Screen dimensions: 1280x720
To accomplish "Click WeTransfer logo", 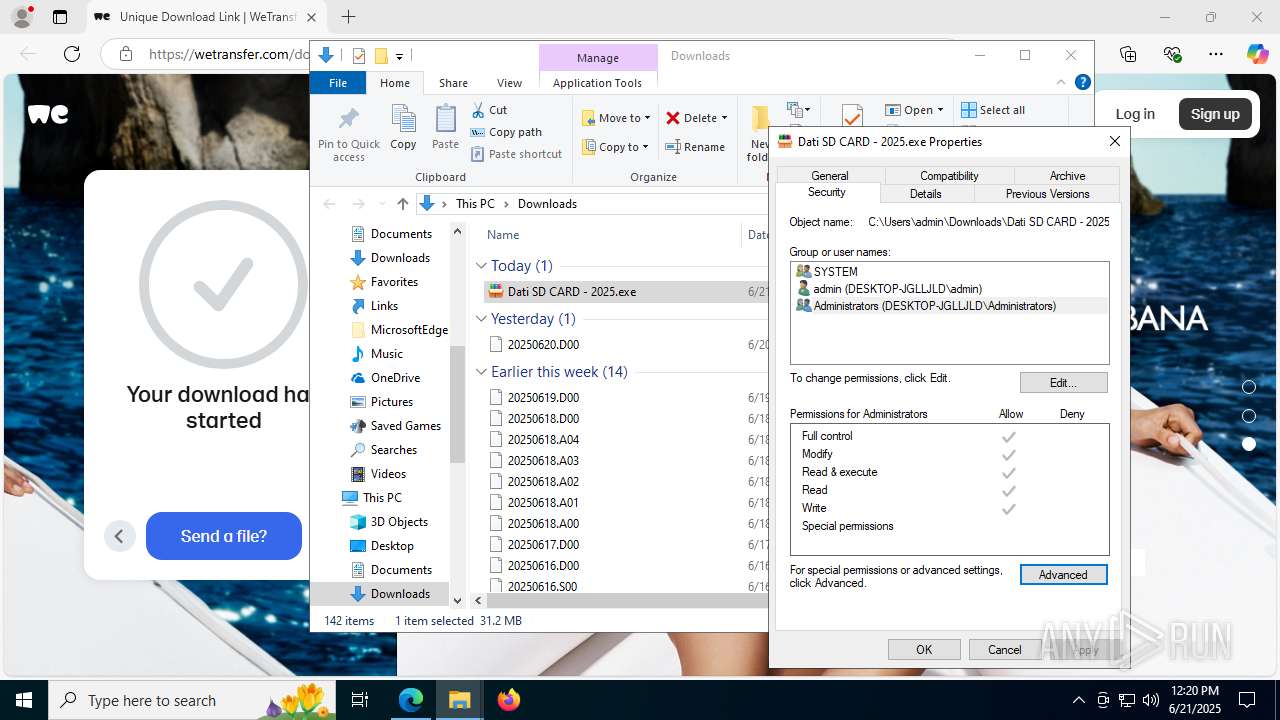I will click(48, 114).
